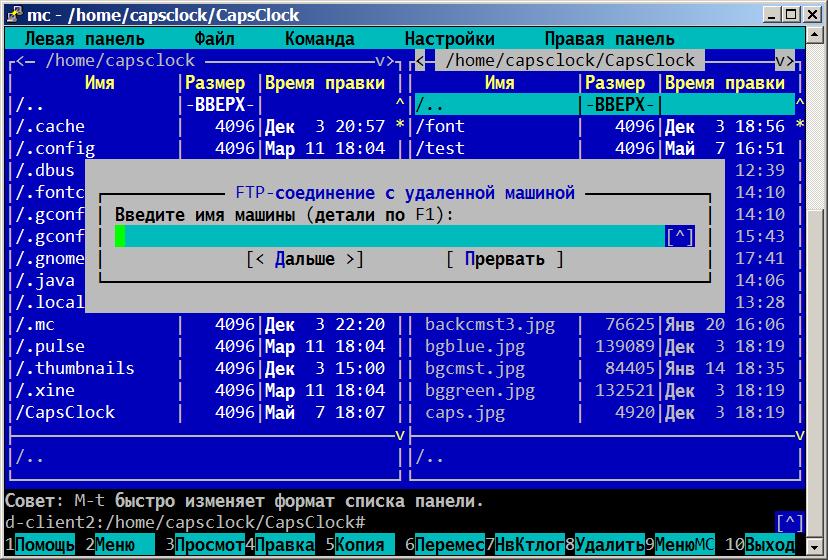Open command line history [^] button

click(x=789, y=522)
